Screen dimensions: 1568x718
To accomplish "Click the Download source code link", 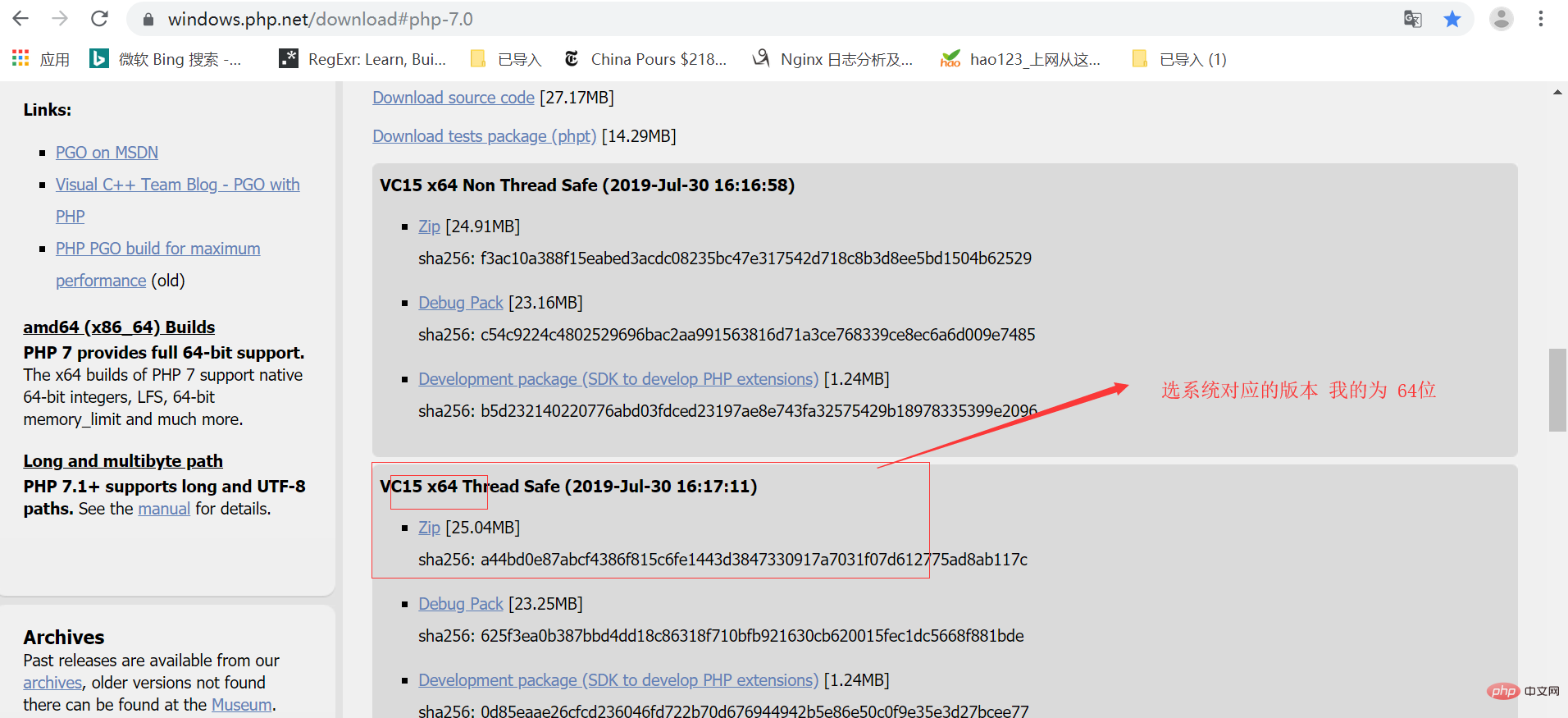I will pos(454,98).
